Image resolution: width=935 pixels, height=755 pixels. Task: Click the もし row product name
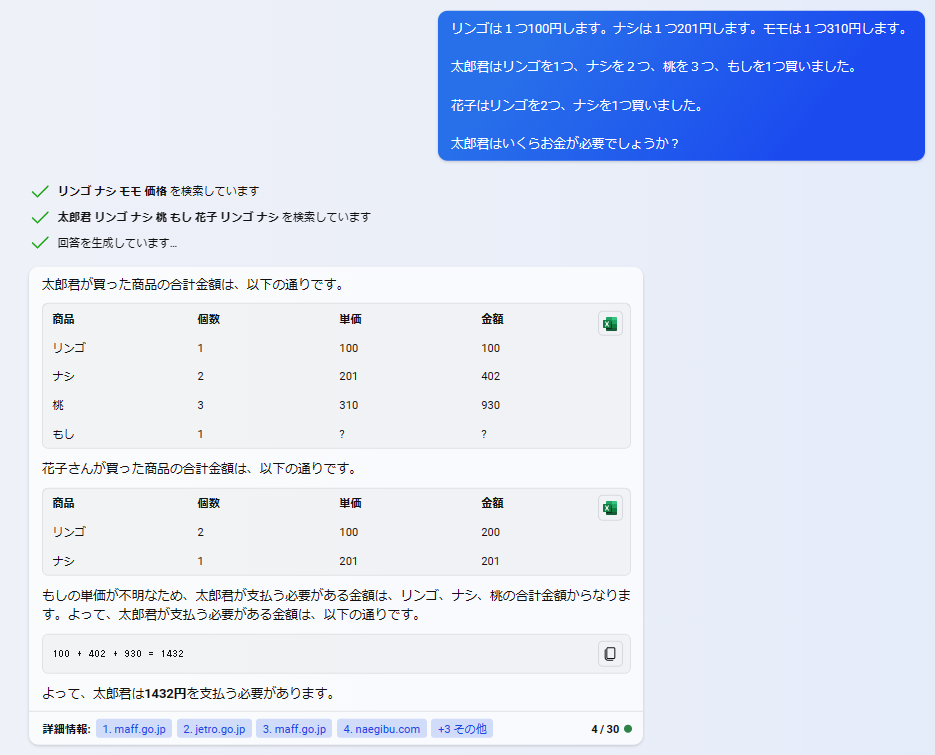pyautogui.click(x=63, y=434)
